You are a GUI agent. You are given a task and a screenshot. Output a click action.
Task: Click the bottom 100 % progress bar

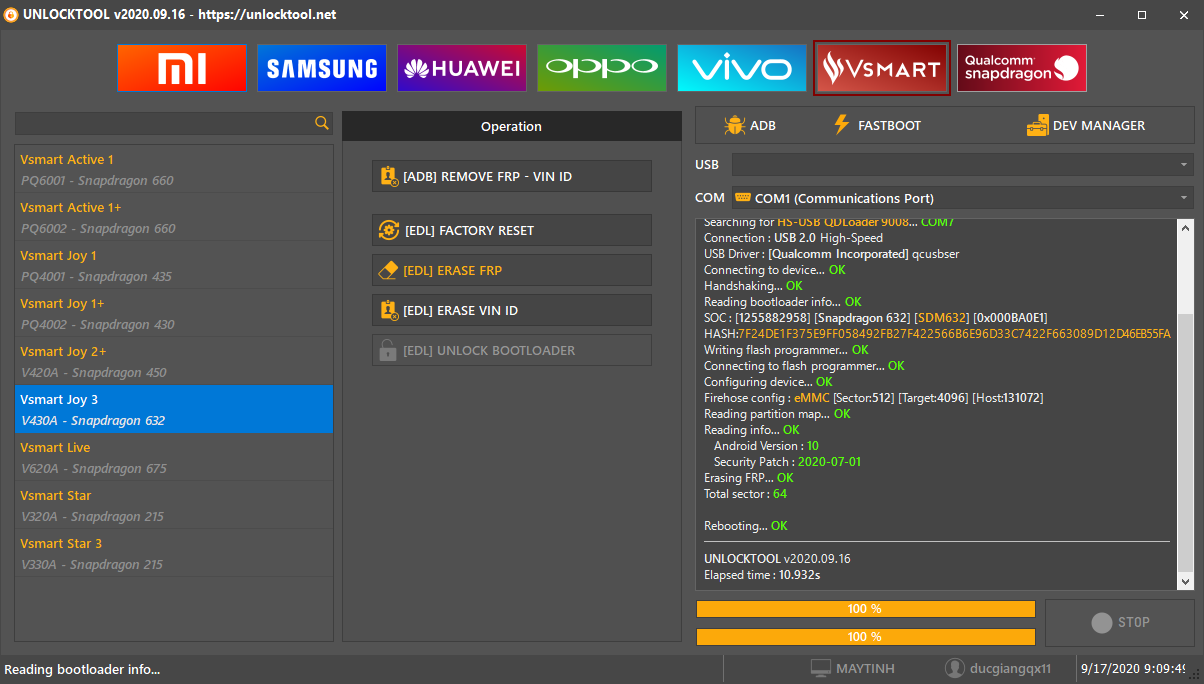865,637
